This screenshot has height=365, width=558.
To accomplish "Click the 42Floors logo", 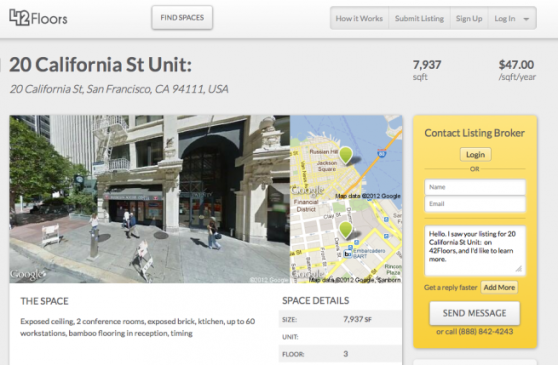I will coord(38,18).
